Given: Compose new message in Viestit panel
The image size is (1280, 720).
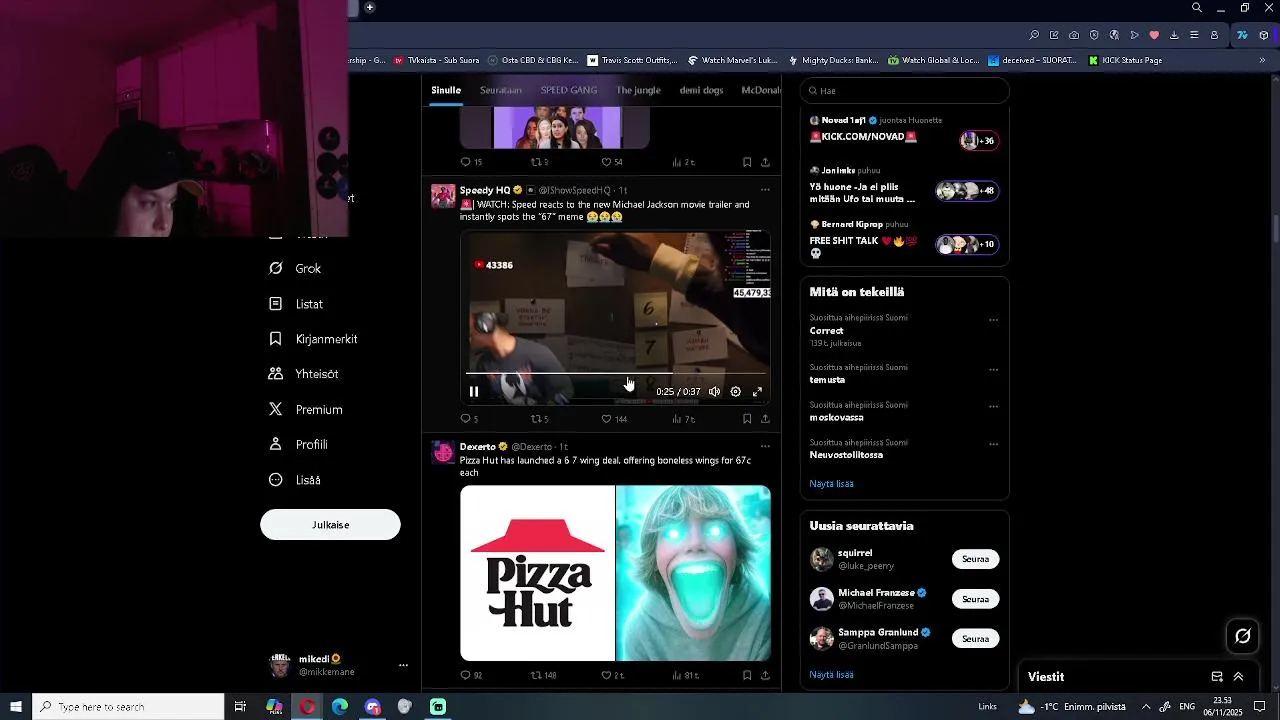Looking at the screenshot, I should click(x=1217, y=677).
